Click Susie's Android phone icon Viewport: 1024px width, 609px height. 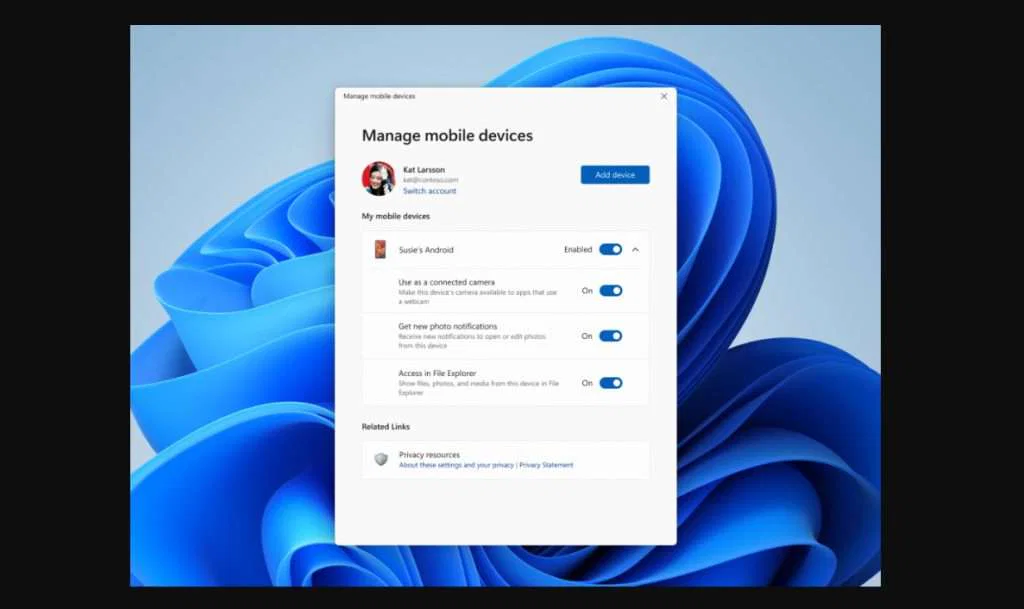[x=380, y=249]
